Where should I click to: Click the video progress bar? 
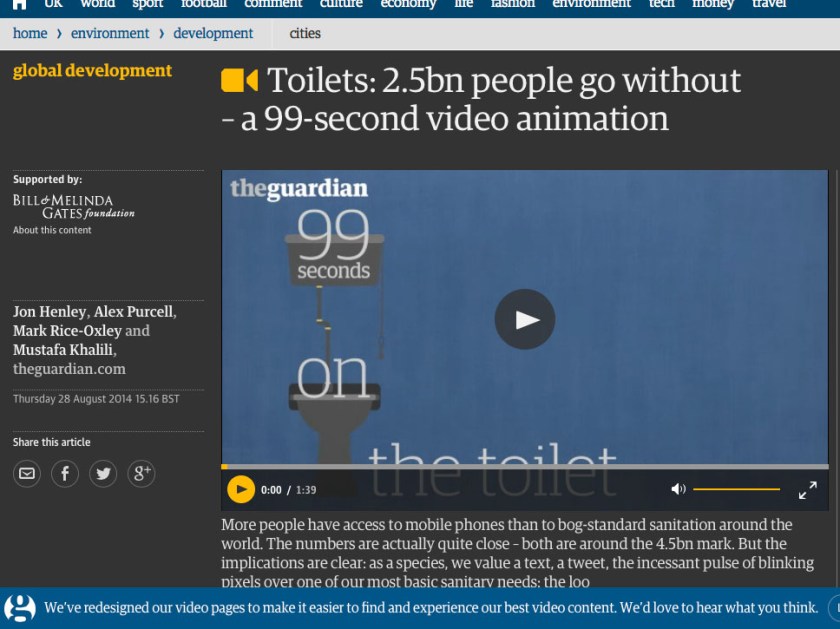(x=524, y=466)
